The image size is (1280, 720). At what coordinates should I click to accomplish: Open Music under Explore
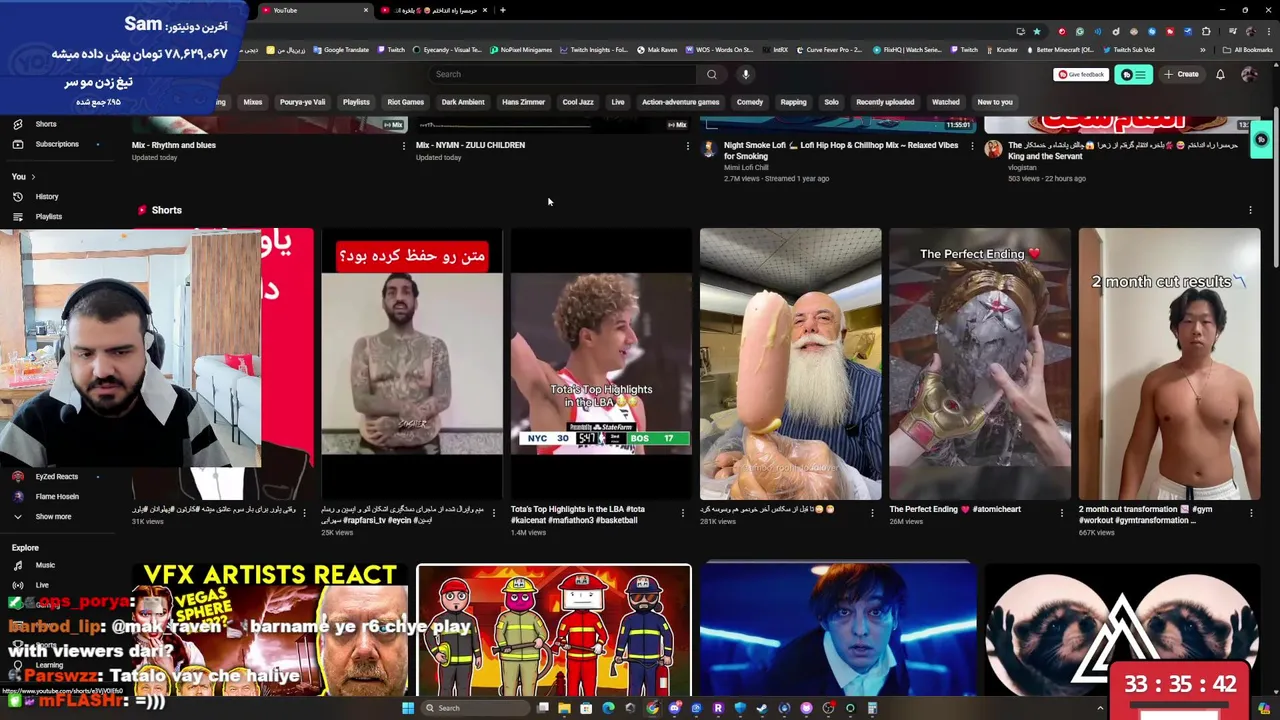pos(45,565)
